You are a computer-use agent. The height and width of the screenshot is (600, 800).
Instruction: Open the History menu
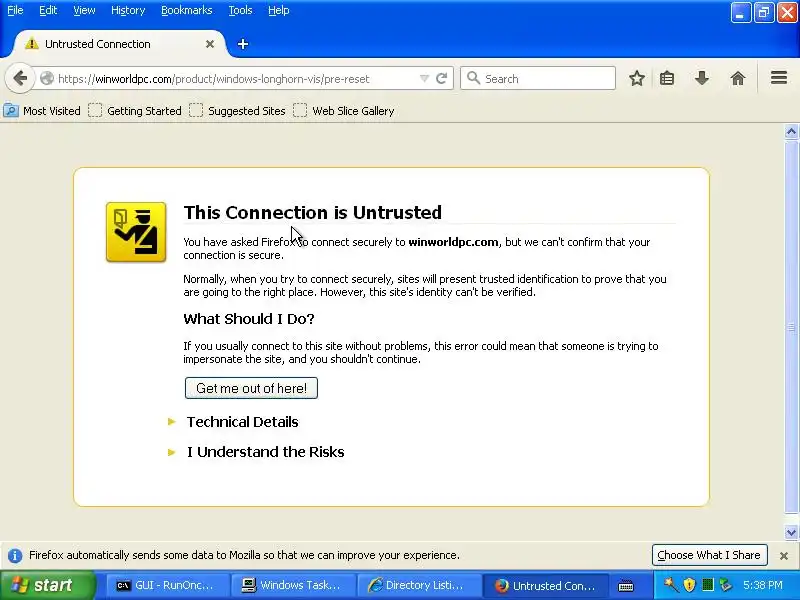[128, 10]
